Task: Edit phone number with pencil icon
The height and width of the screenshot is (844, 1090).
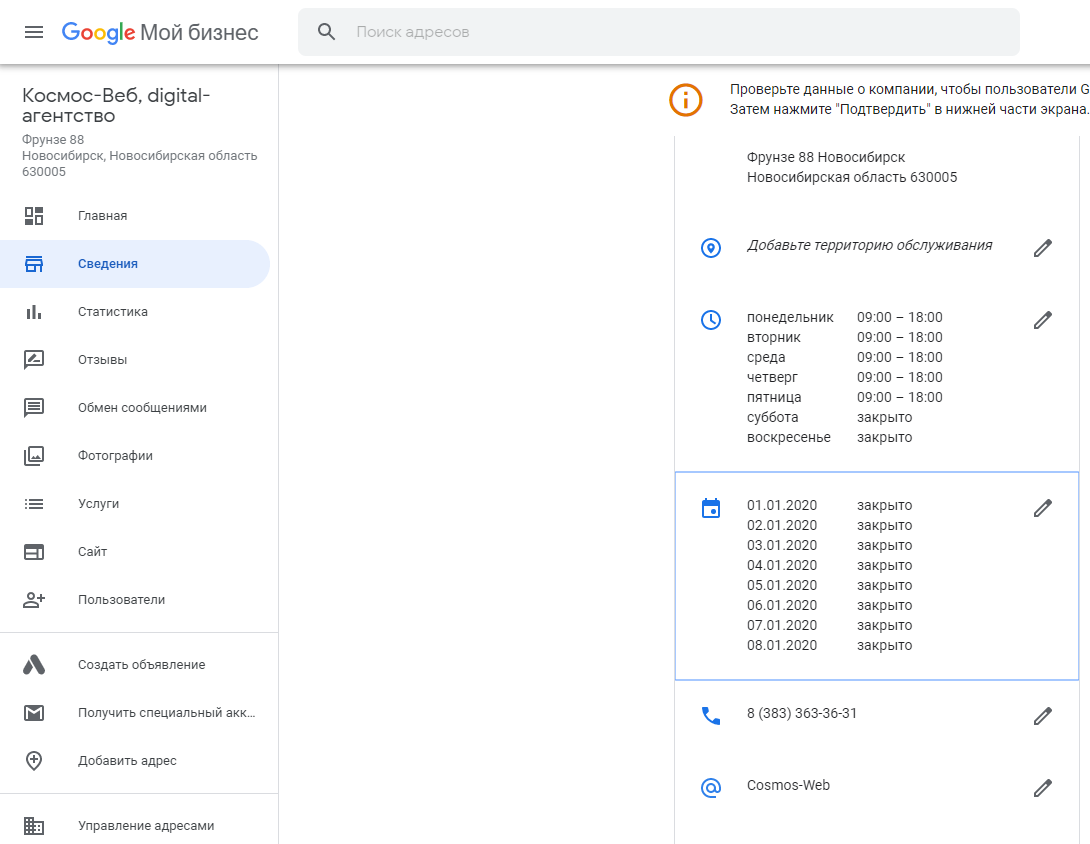Action: tap(1042, 716)
